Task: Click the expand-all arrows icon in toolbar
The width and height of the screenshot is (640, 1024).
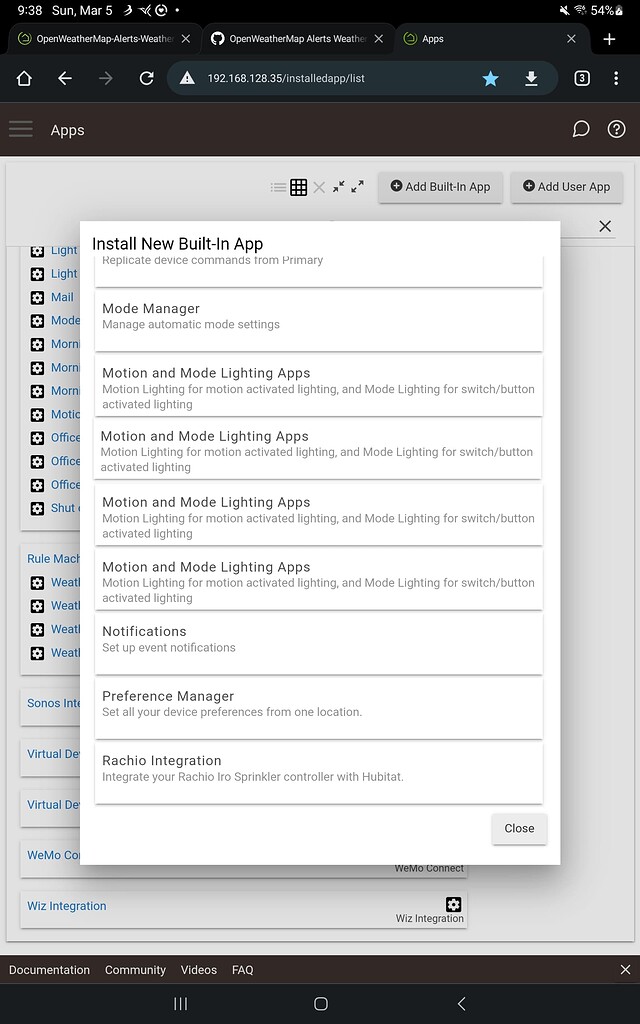Action: pos(358,186)
